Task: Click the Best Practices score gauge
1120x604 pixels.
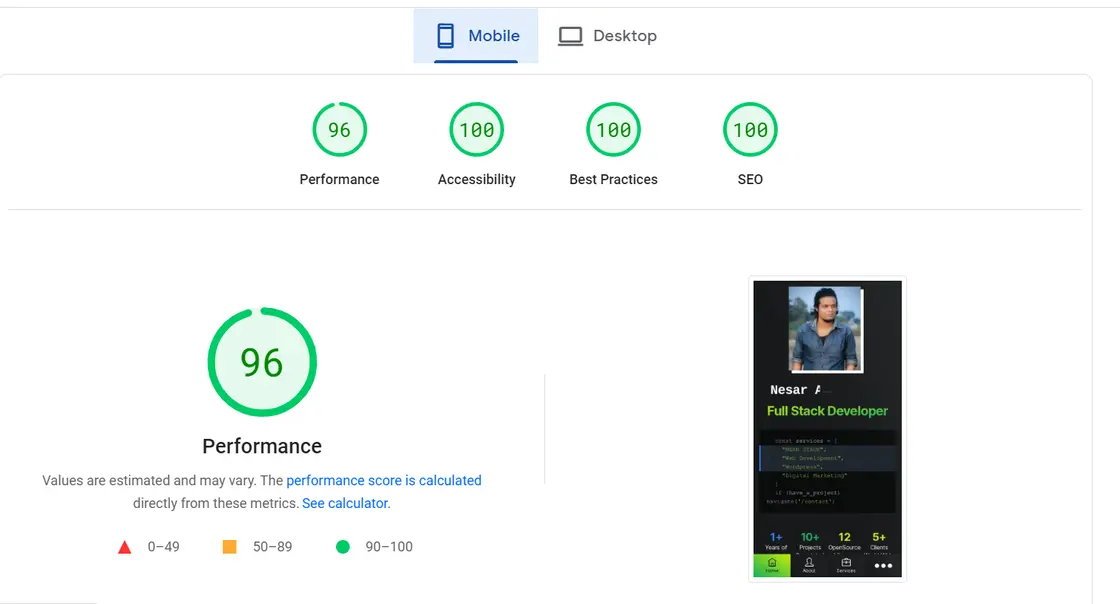Action: (614, 130)
